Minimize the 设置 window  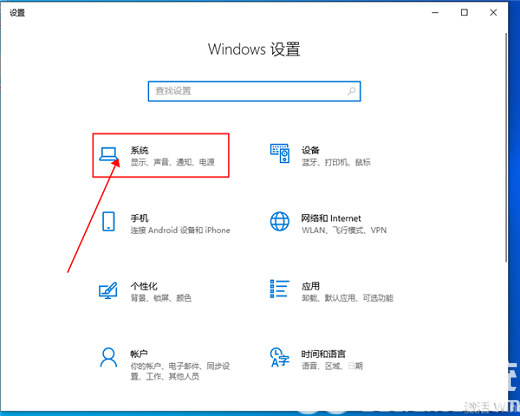click(x=435, y=13)
